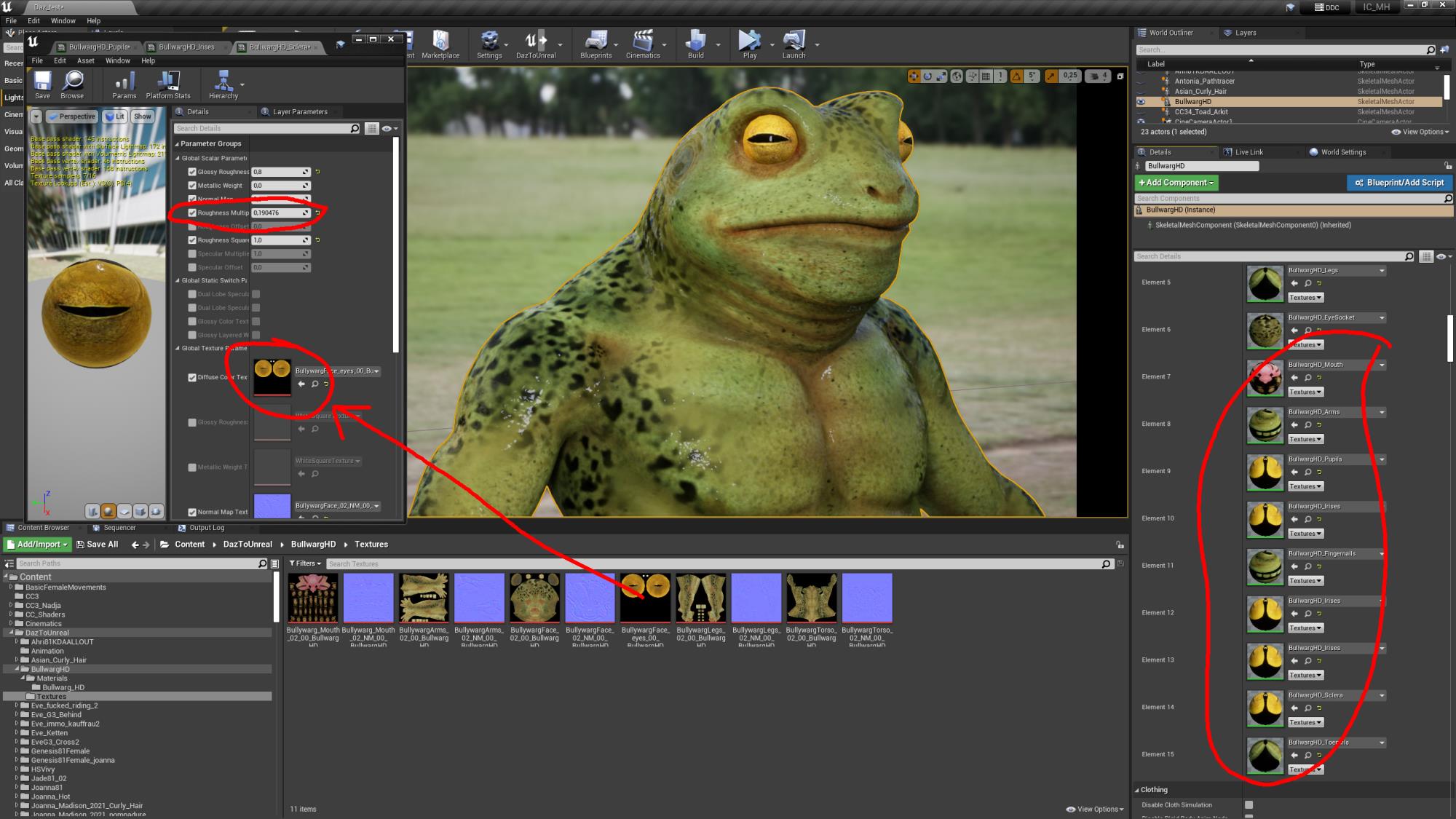
Task: Browse to BullwargHD_Pupils material in content browser
Action: (x=1307, y=472)
